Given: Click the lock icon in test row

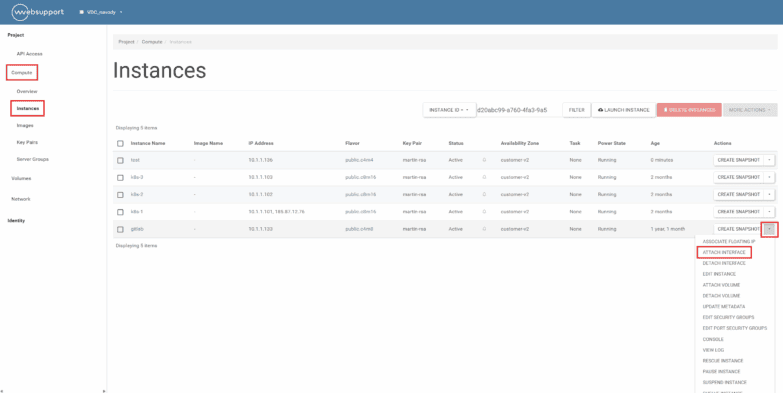Looking at the screenshot, I should click(x=484, y=160).
